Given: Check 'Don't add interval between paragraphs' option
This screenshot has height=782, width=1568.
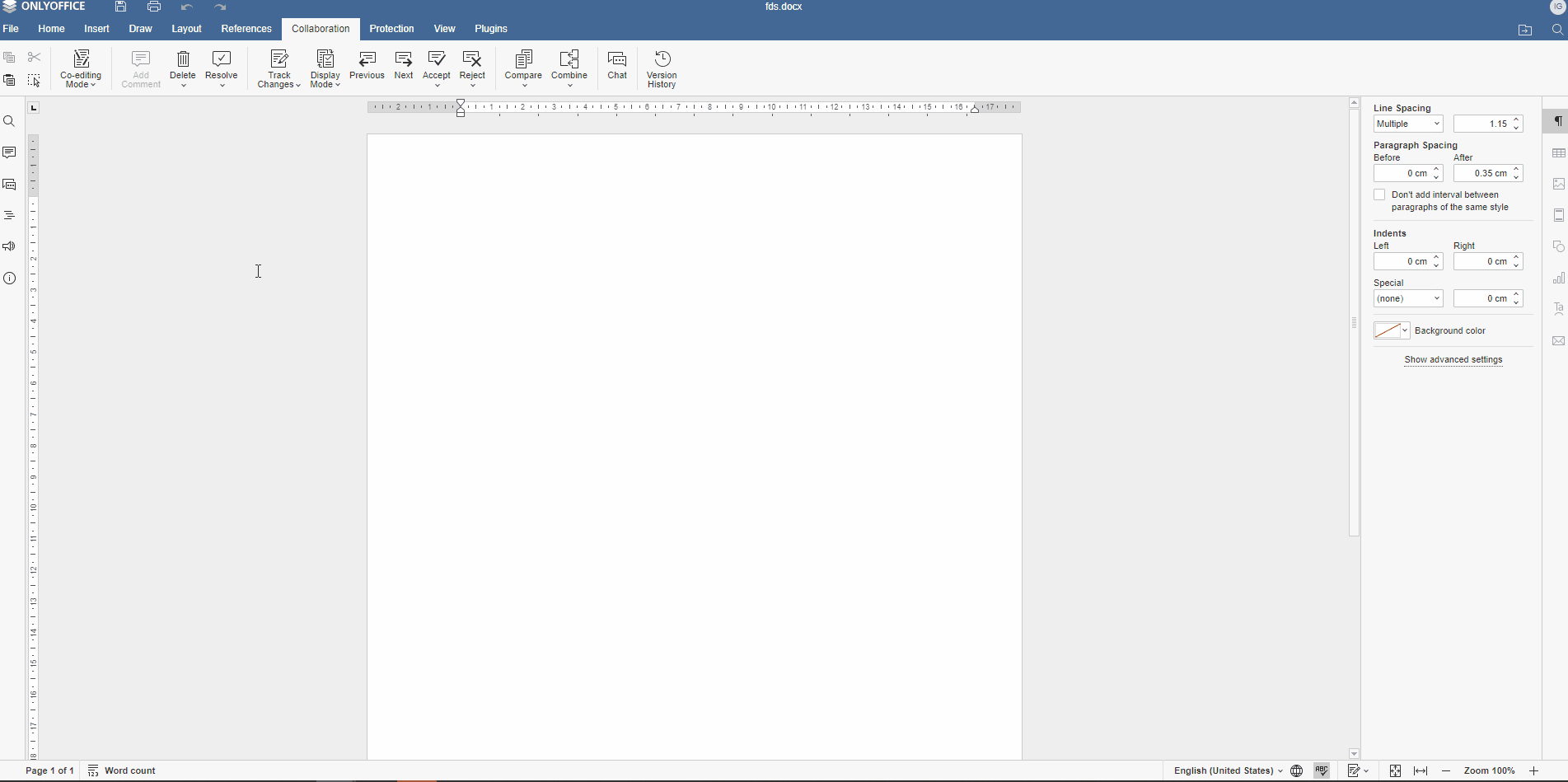Looking at the screenshot, I should coord(1379,194).
